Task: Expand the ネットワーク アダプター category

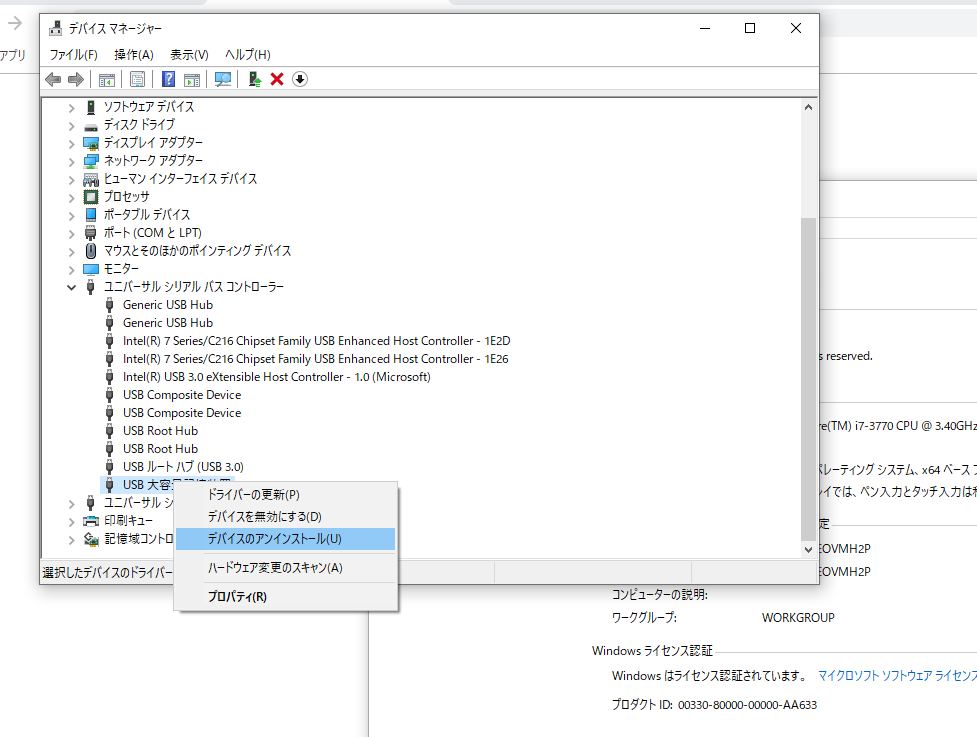Action: [70, 160]
